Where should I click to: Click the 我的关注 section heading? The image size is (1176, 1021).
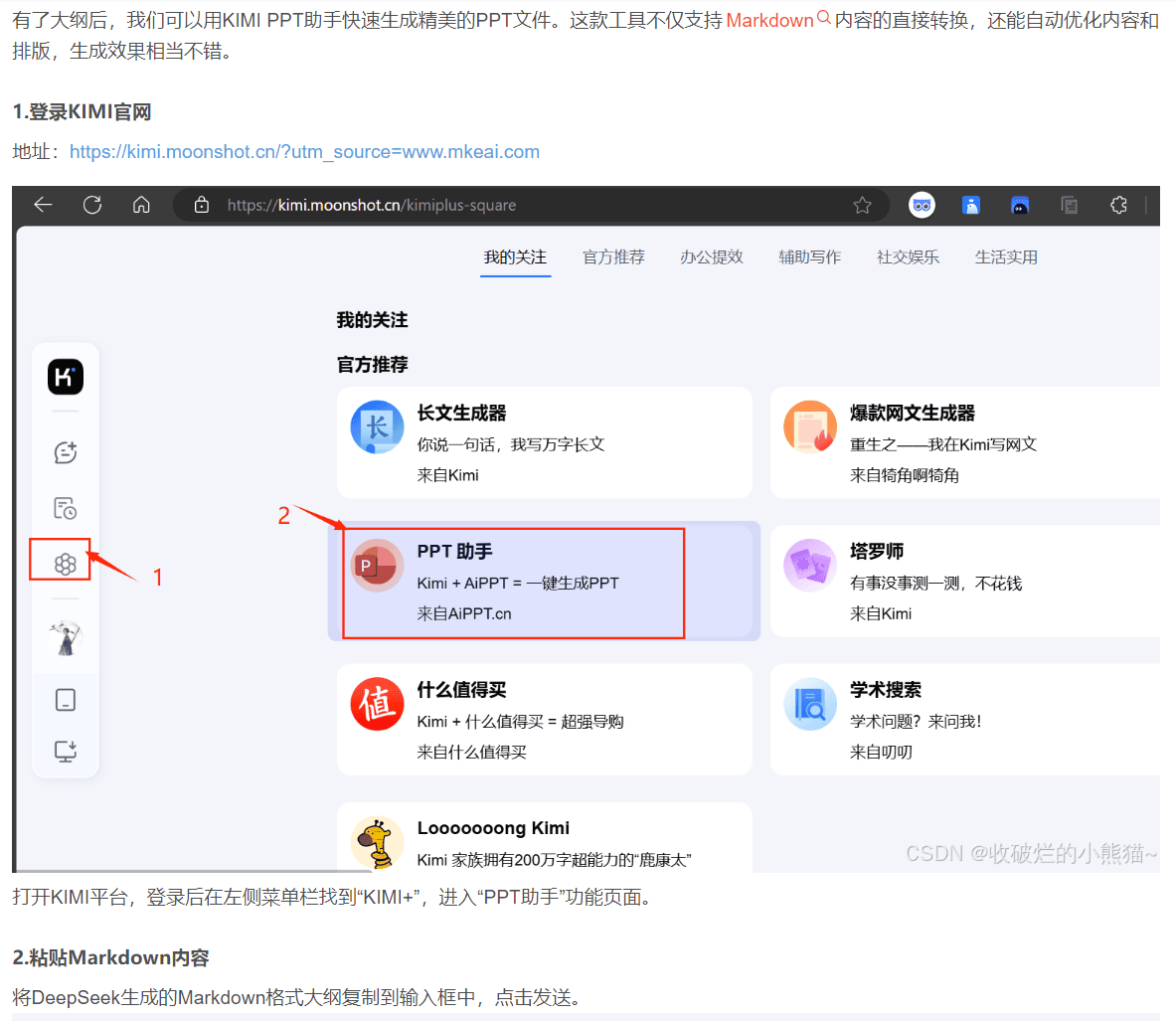click(x=372, y=320)
